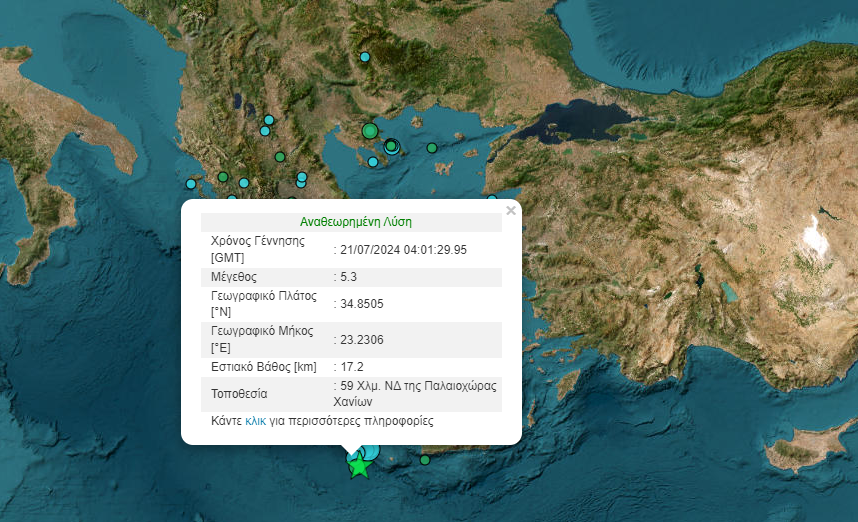
Task: Open the "κλικ" link for more information
Action: point(255,422)
